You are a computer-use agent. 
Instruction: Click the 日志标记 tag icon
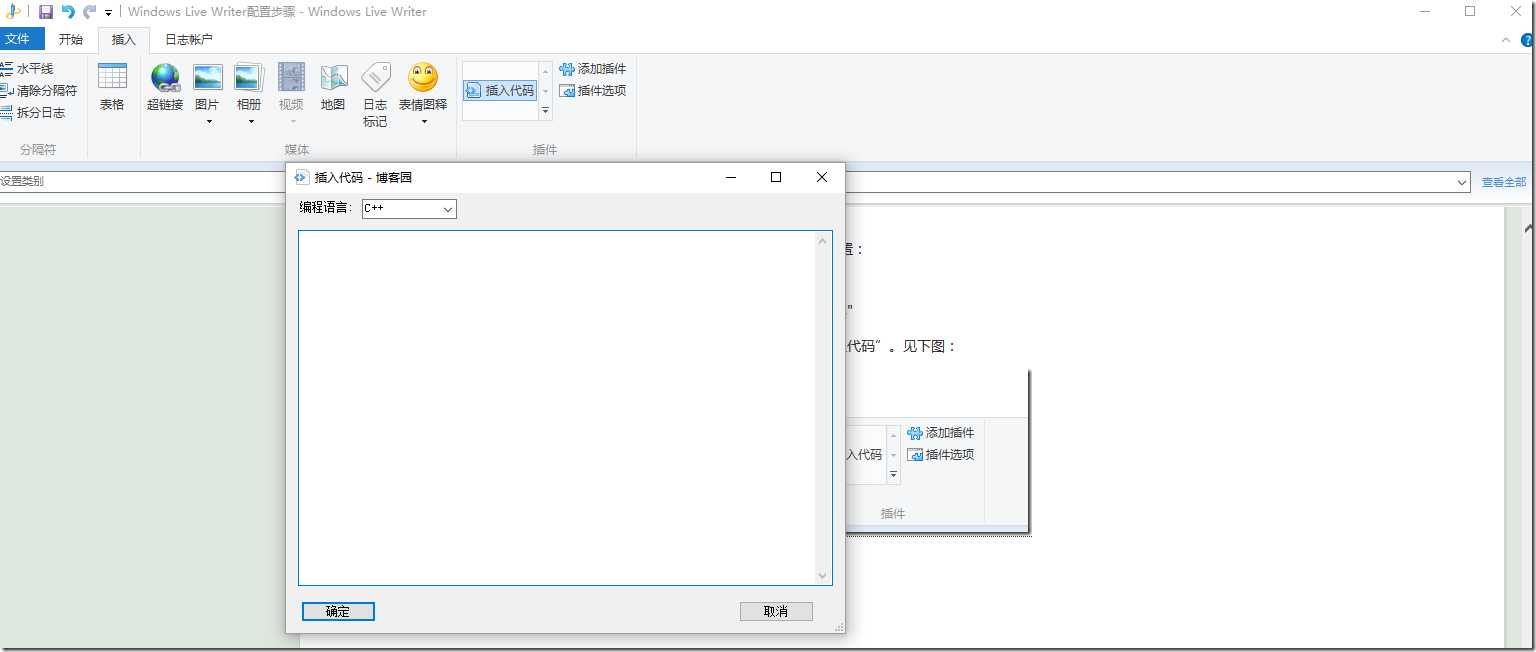[375, 77]
